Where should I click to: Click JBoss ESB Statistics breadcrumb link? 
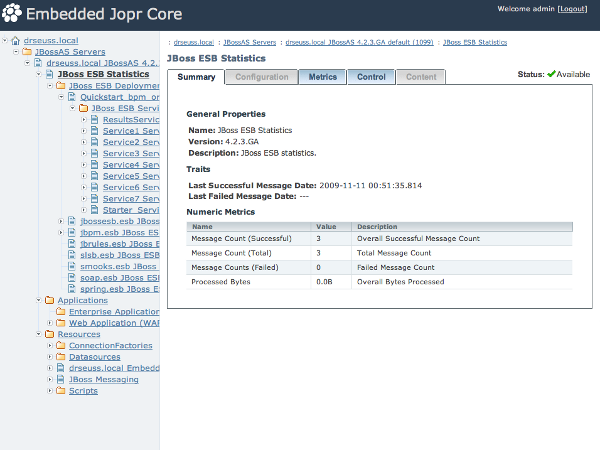pyautogui.click(x=475, y=42)
